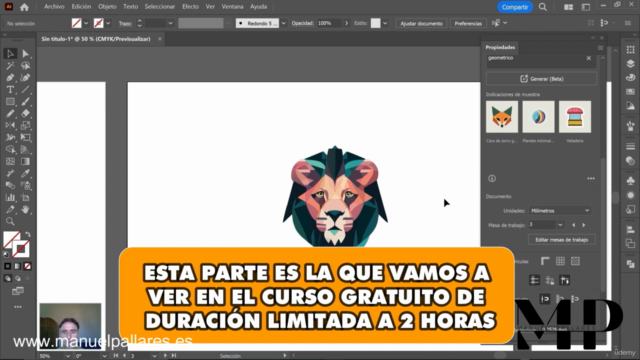Open the Redondo brush profile dropdown
Viewport: 640px width, 360px height.
click(284, 23)
